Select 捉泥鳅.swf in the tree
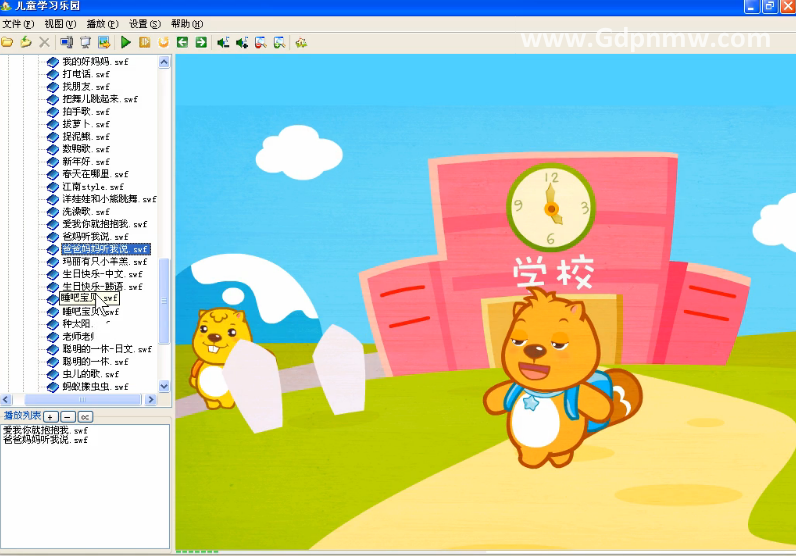Viewport: 796px width, 556px height. tap(86, 137)
